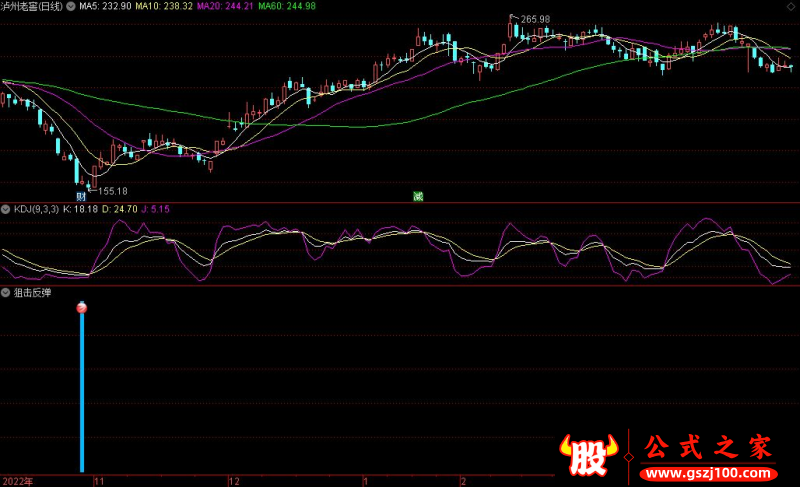Click the 财 finance marker below the low

[x=80, y=197]
